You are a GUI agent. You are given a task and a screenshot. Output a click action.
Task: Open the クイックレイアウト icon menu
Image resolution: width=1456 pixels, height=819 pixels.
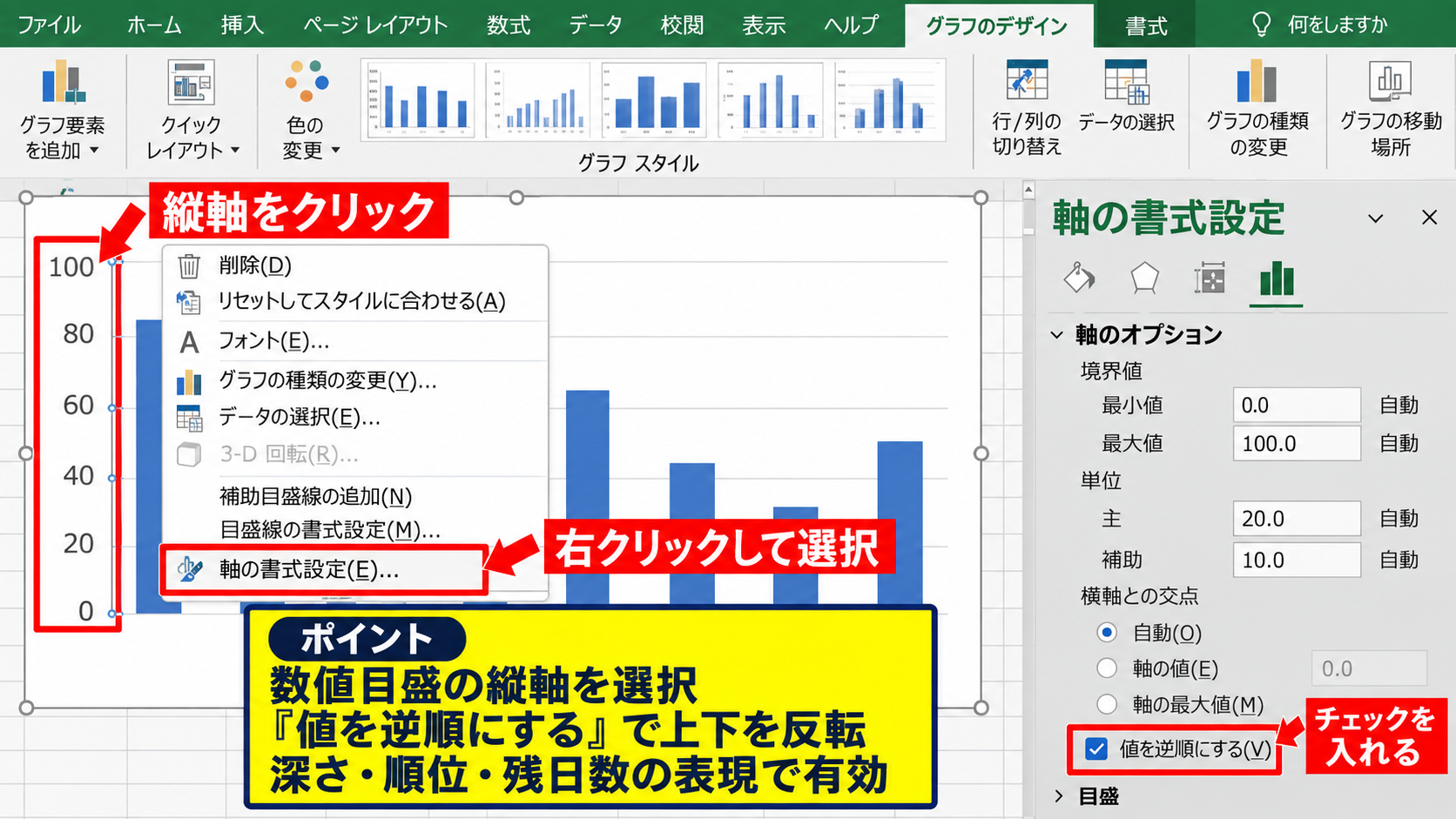tap(191, 83)
